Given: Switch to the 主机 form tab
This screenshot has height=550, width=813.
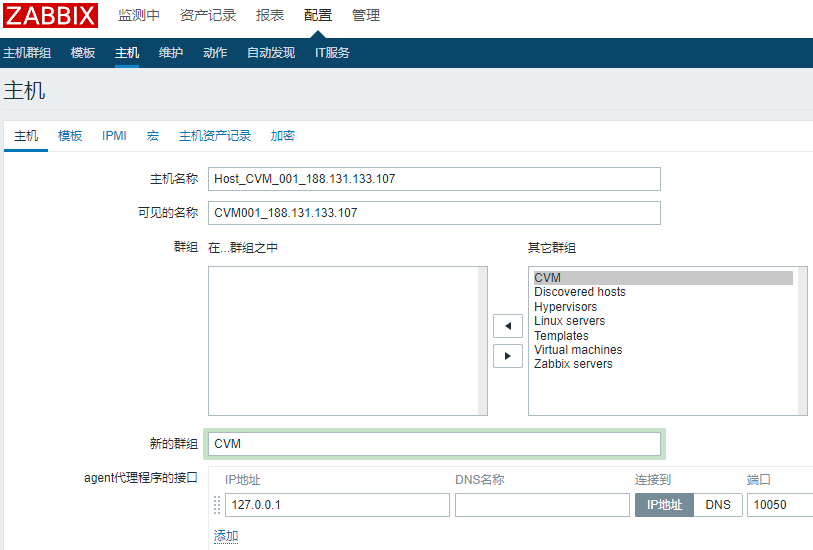Looking at the screenshot, I should (26, 136).
